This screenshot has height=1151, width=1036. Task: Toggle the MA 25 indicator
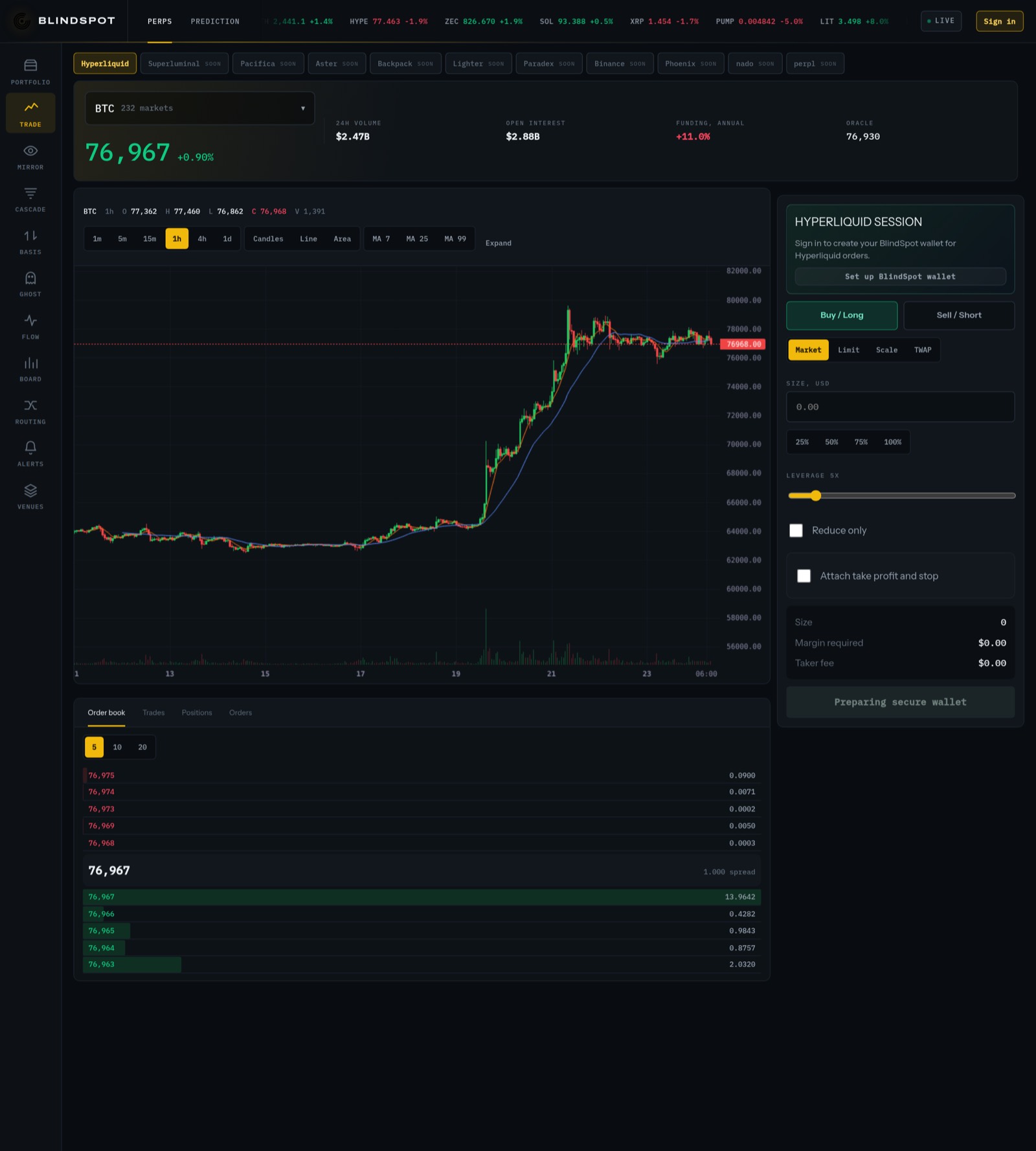[417, 239]
